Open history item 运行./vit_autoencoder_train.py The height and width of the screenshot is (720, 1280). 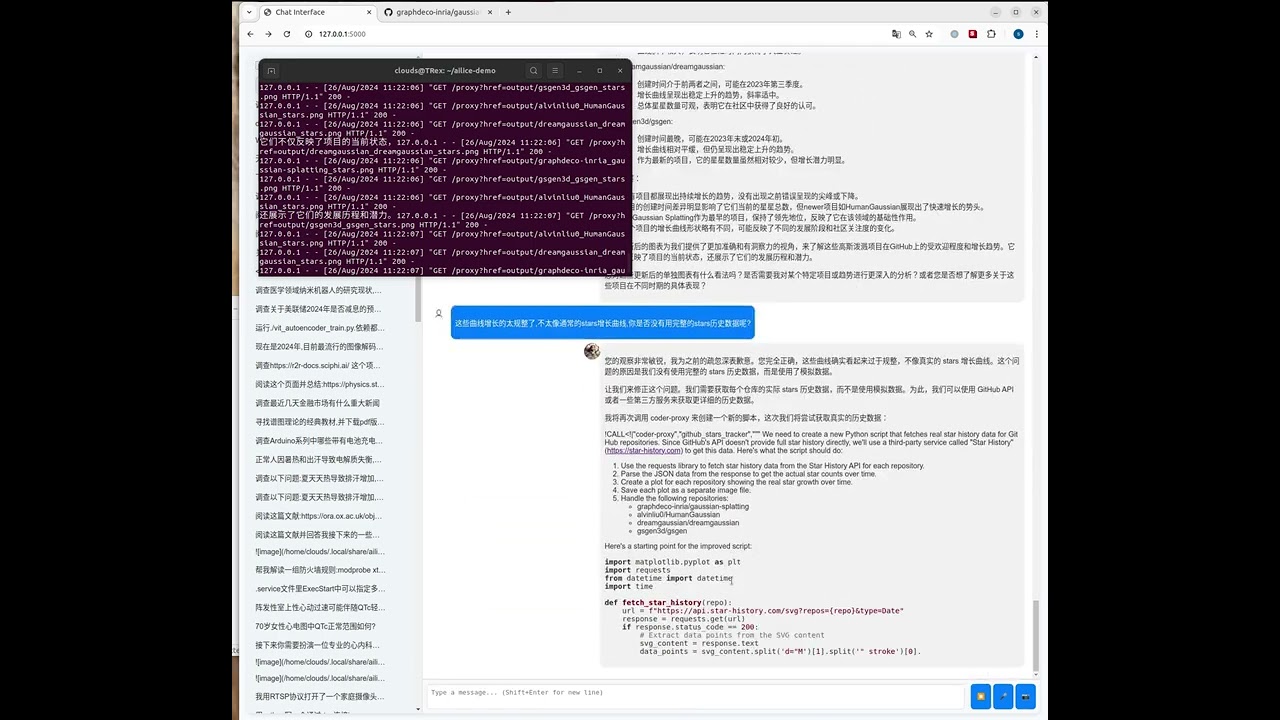(319, 328)
